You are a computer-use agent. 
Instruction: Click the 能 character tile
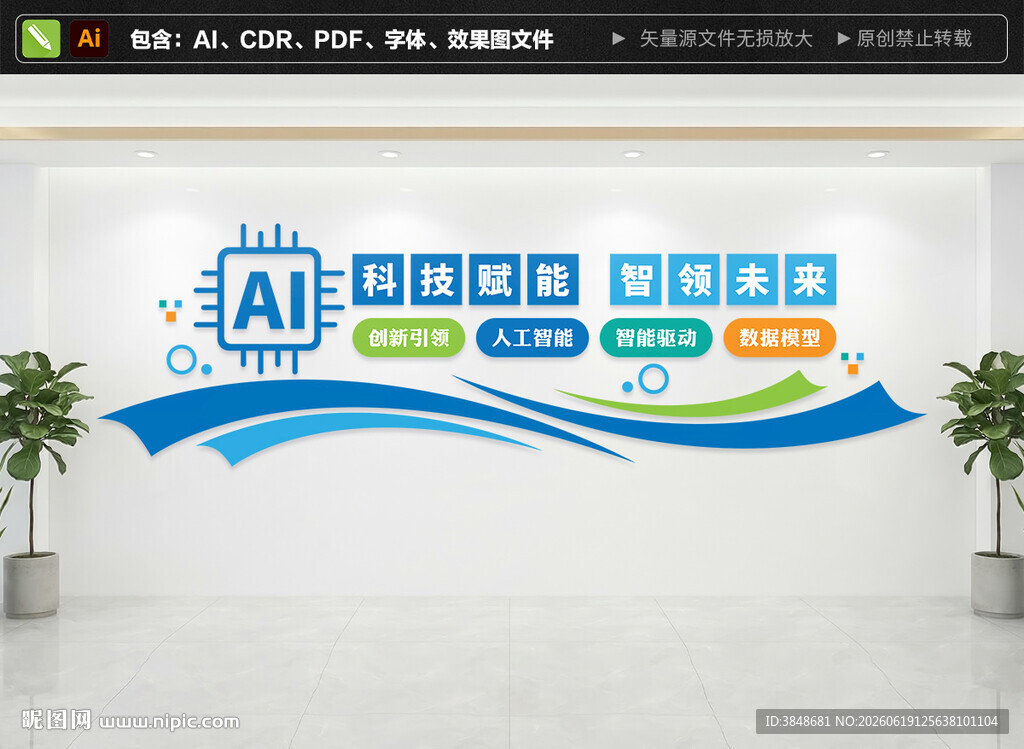pyautogui.click(x=552, y=279)
